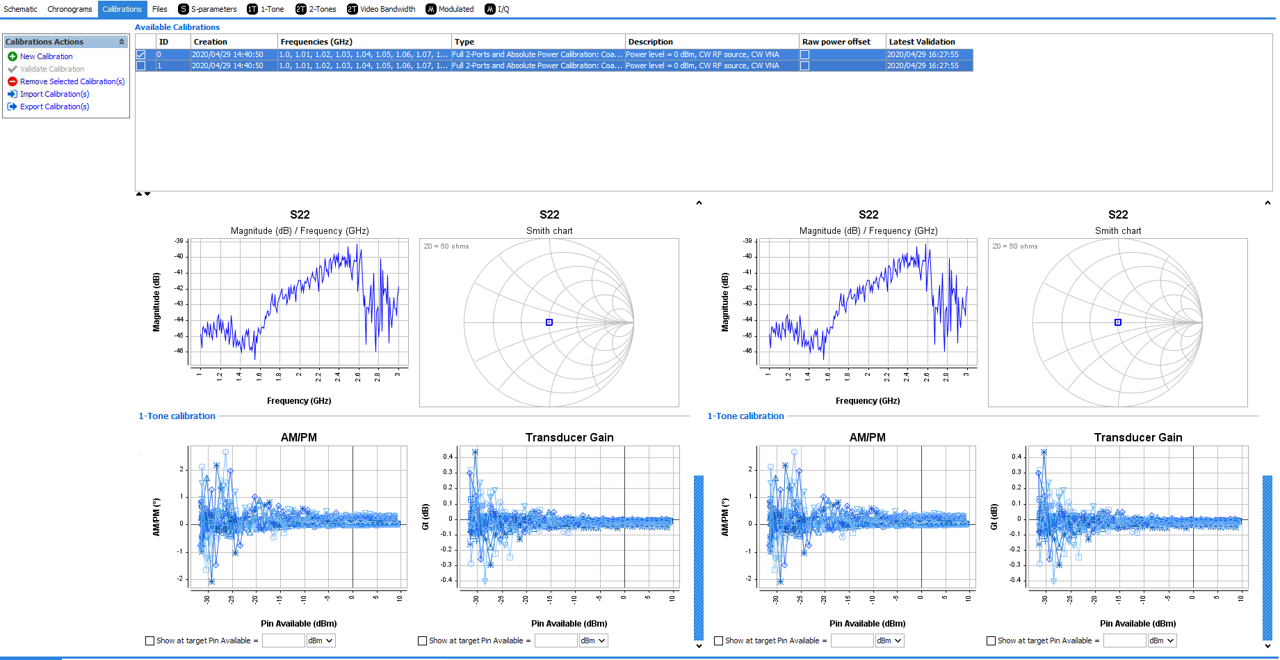
Task: Tick 'Show at target Pin Available' under left AM/PM chart
Action: click(x=150, y=641)
